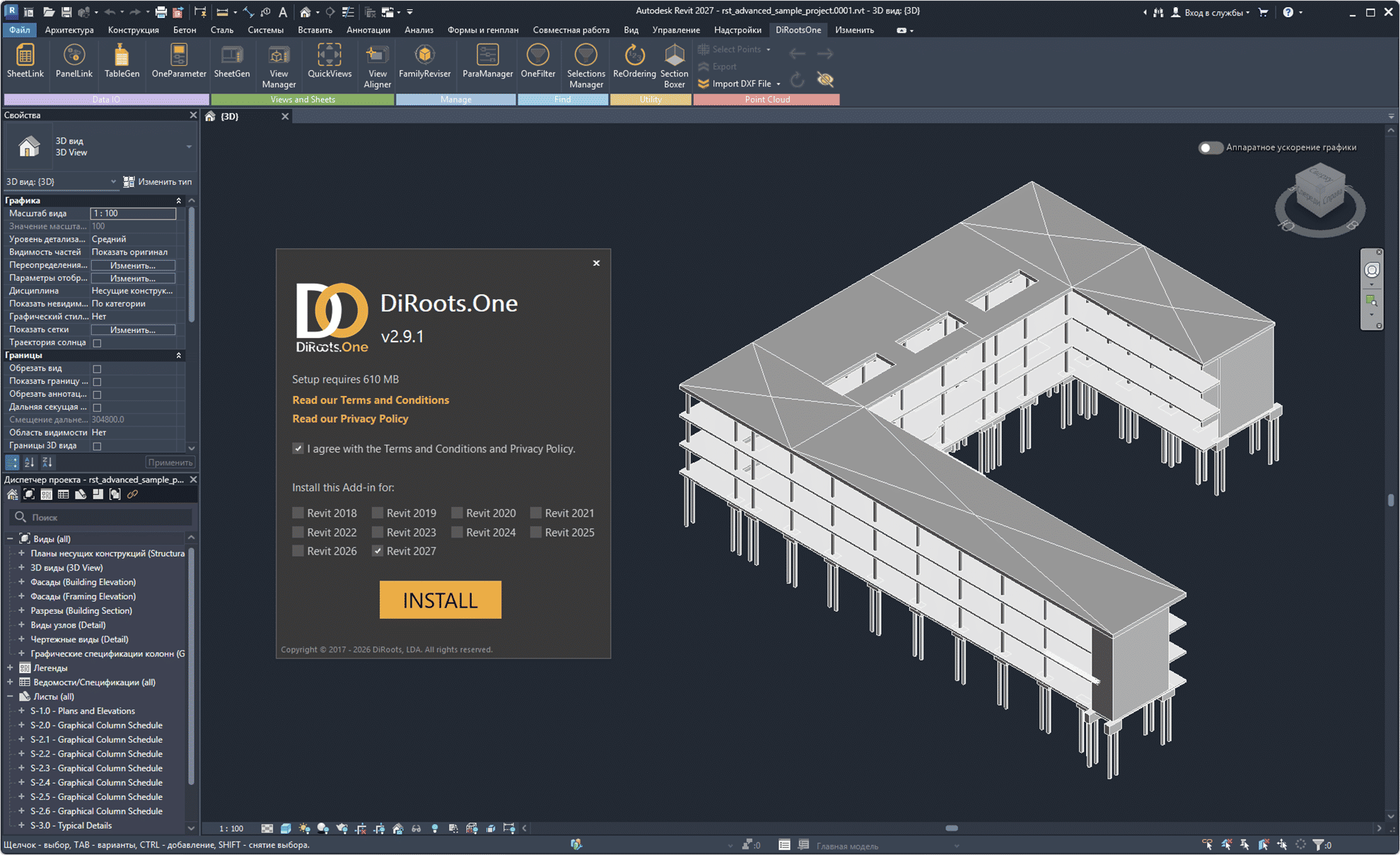1400x855 pixels.
Task: Open the Файл menu
Action: pos(19,30)
